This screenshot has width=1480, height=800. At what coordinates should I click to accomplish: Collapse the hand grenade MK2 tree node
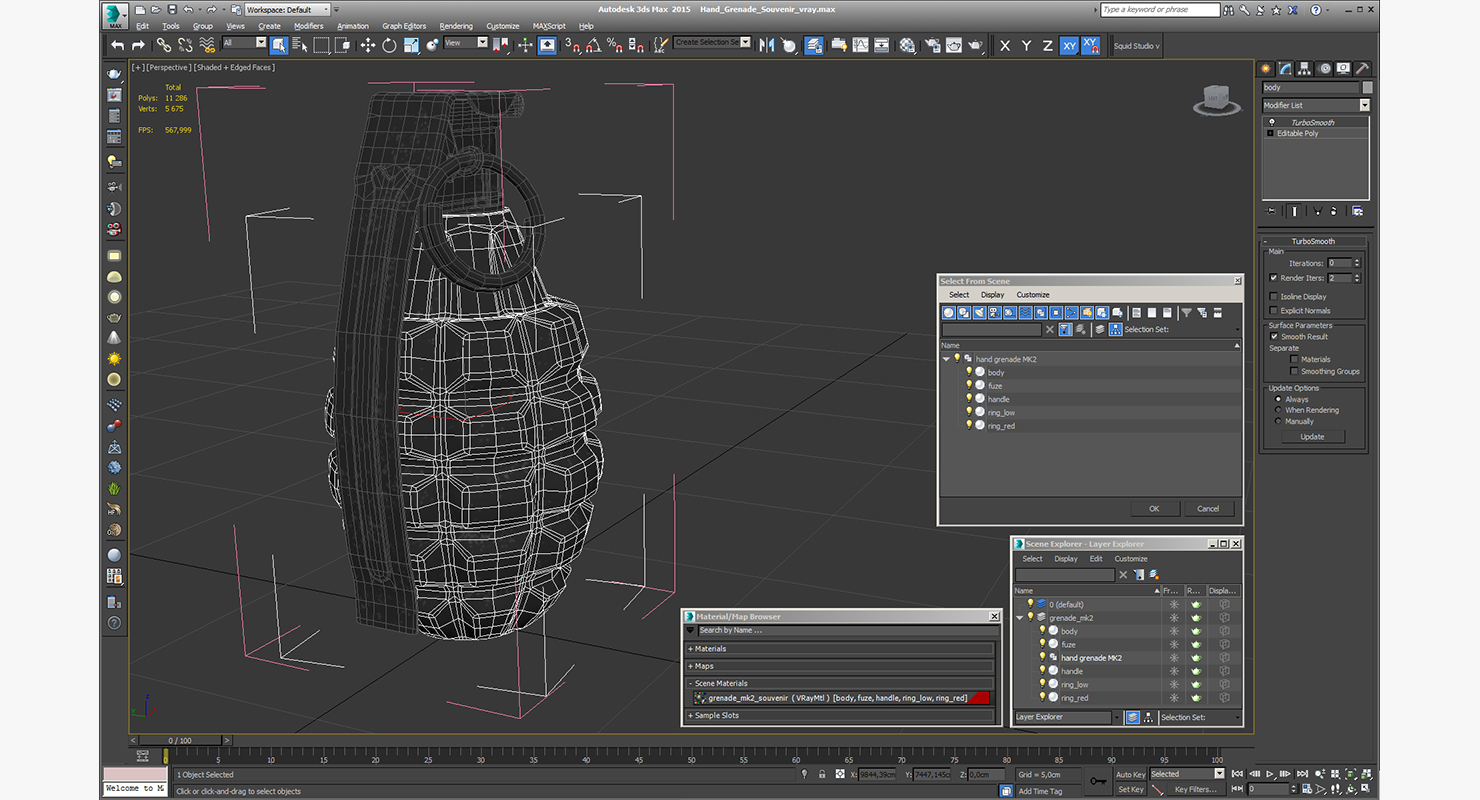pos(946,359)
